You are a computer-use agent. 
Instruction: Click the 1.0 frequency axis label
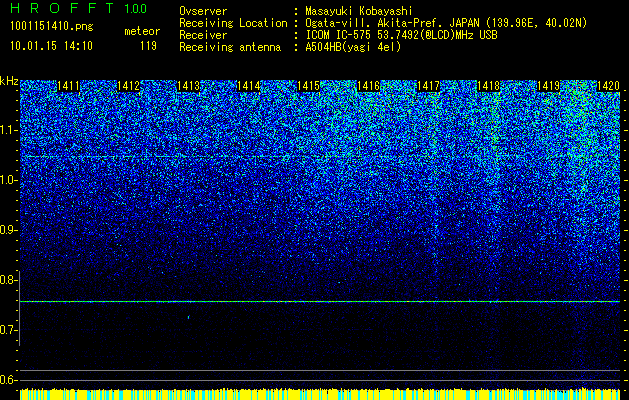click(9, 180)
